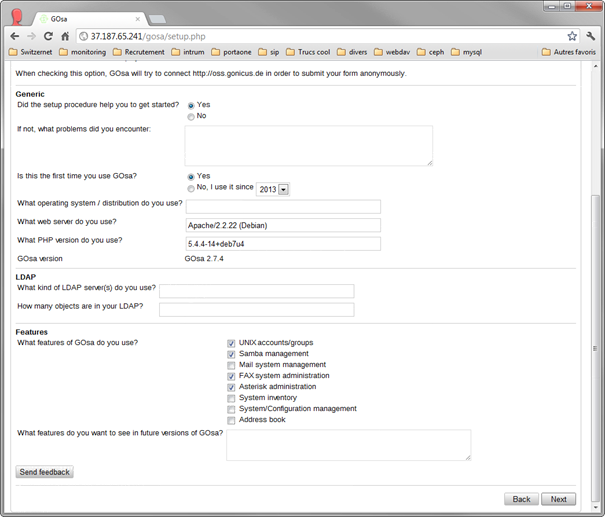Open the Switzernet bookmark folder
Image resolution: width=605 pixels, height=517 pixels.
pos(30,52)
